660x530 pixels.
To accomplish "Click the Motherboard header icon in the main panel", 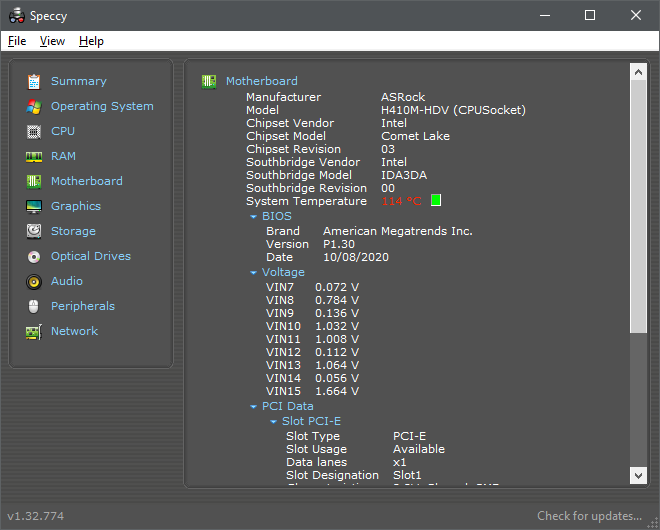I will point(209,81).
